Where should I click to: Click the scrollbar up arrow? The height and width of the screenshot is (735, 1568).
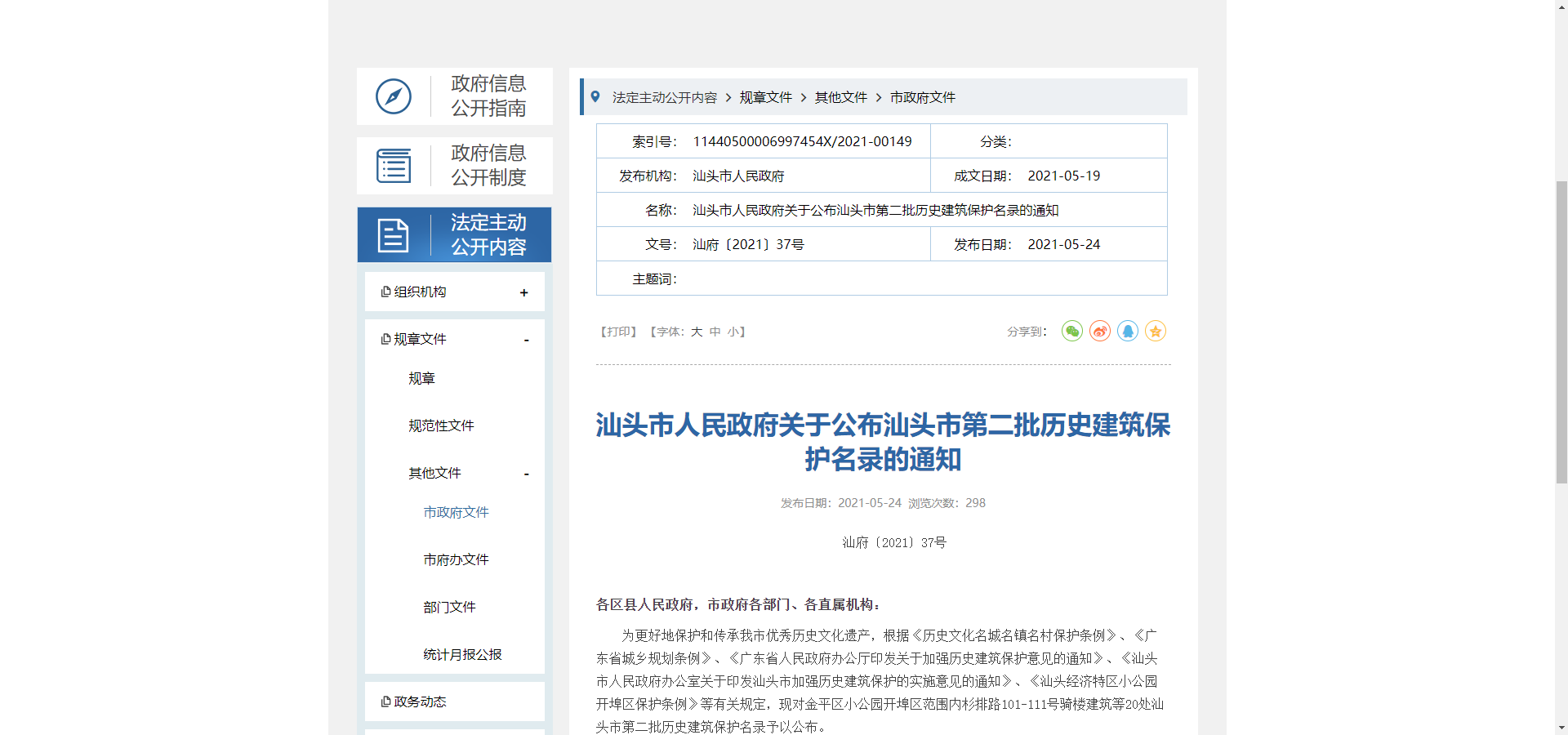[x=1561, y=7]
